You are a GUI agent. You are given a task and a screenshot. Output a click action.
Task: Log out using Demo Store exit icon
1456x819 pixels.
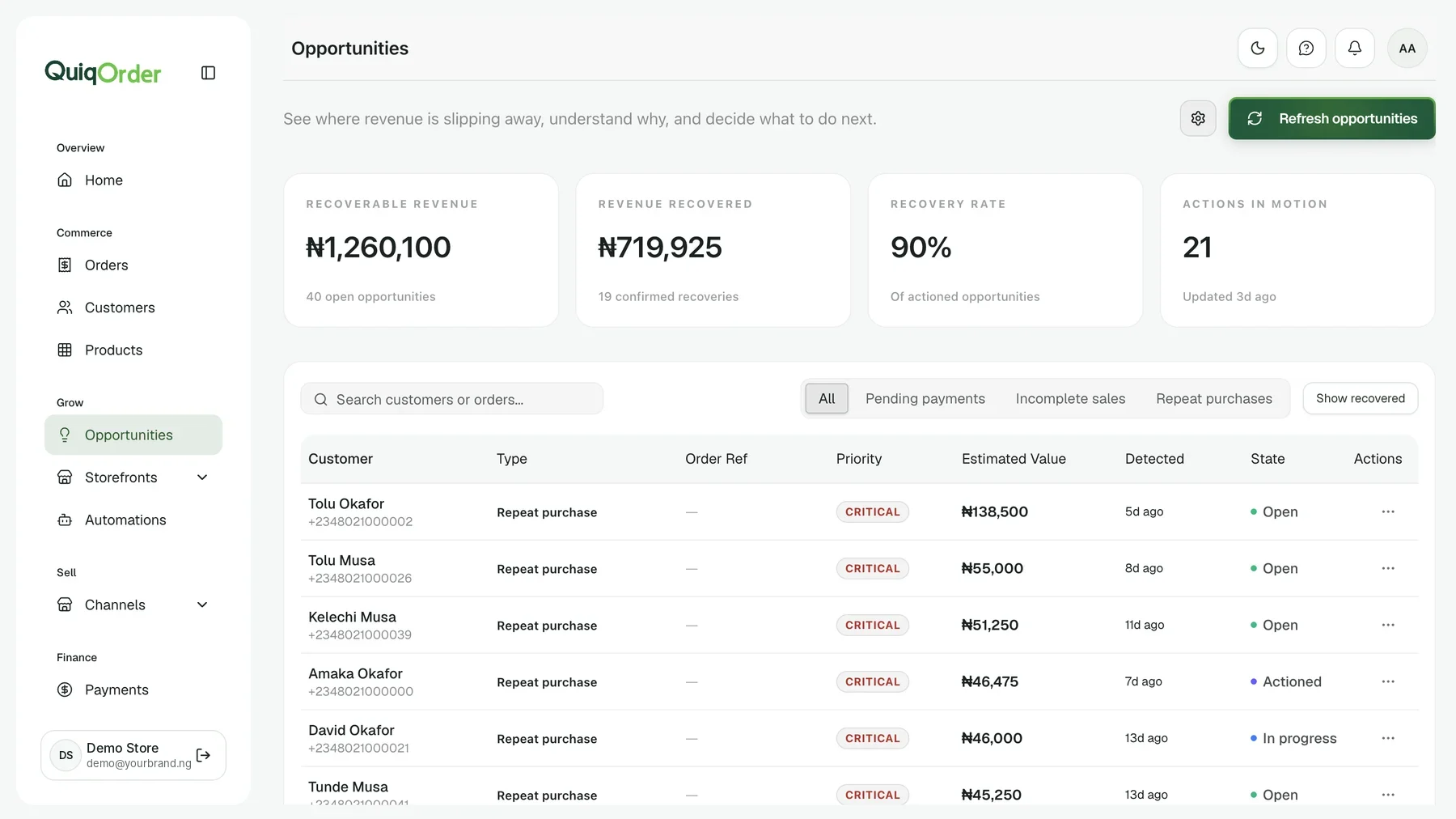(204, 755)
